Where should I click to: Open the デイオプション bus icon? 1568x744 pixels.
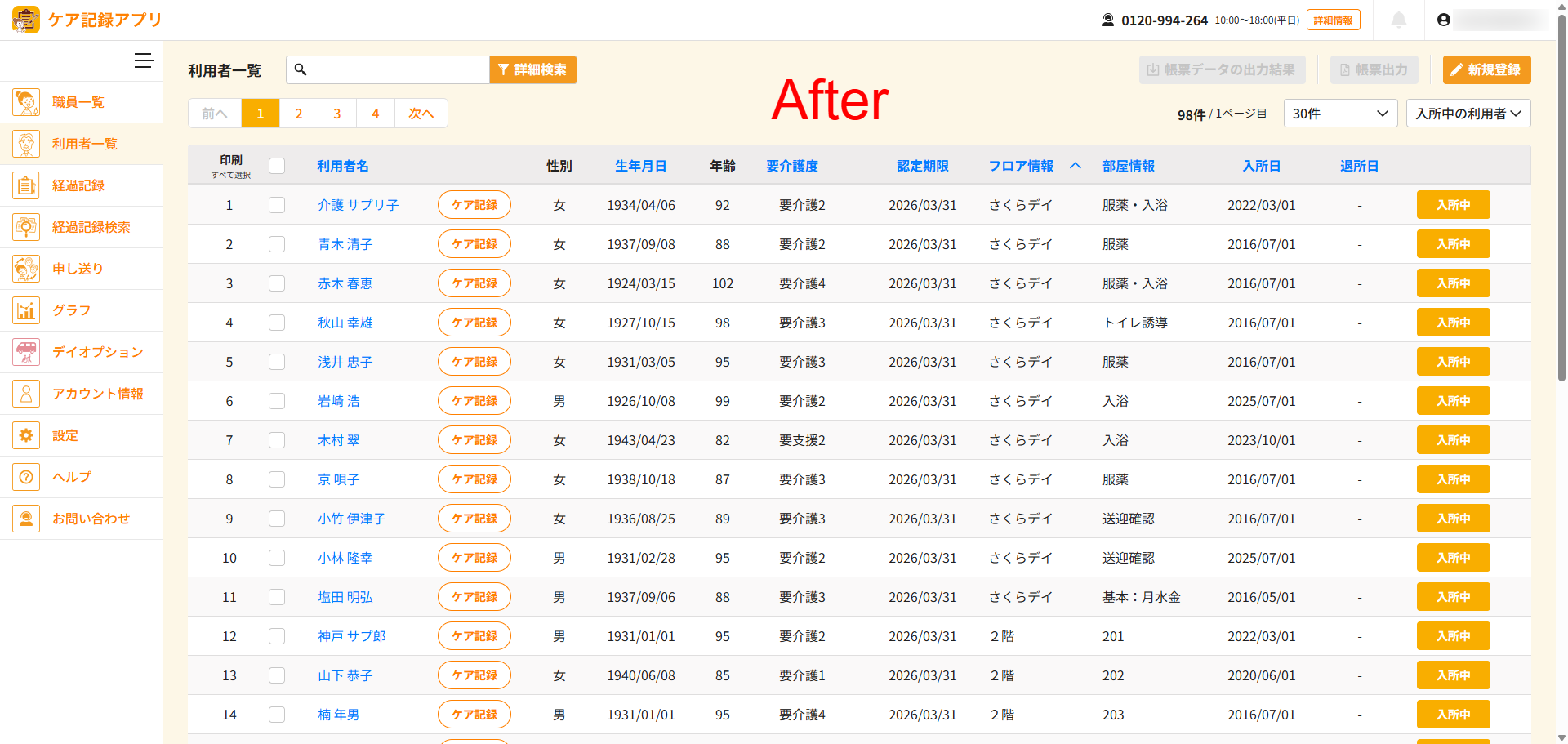click(x=26, y=352)
